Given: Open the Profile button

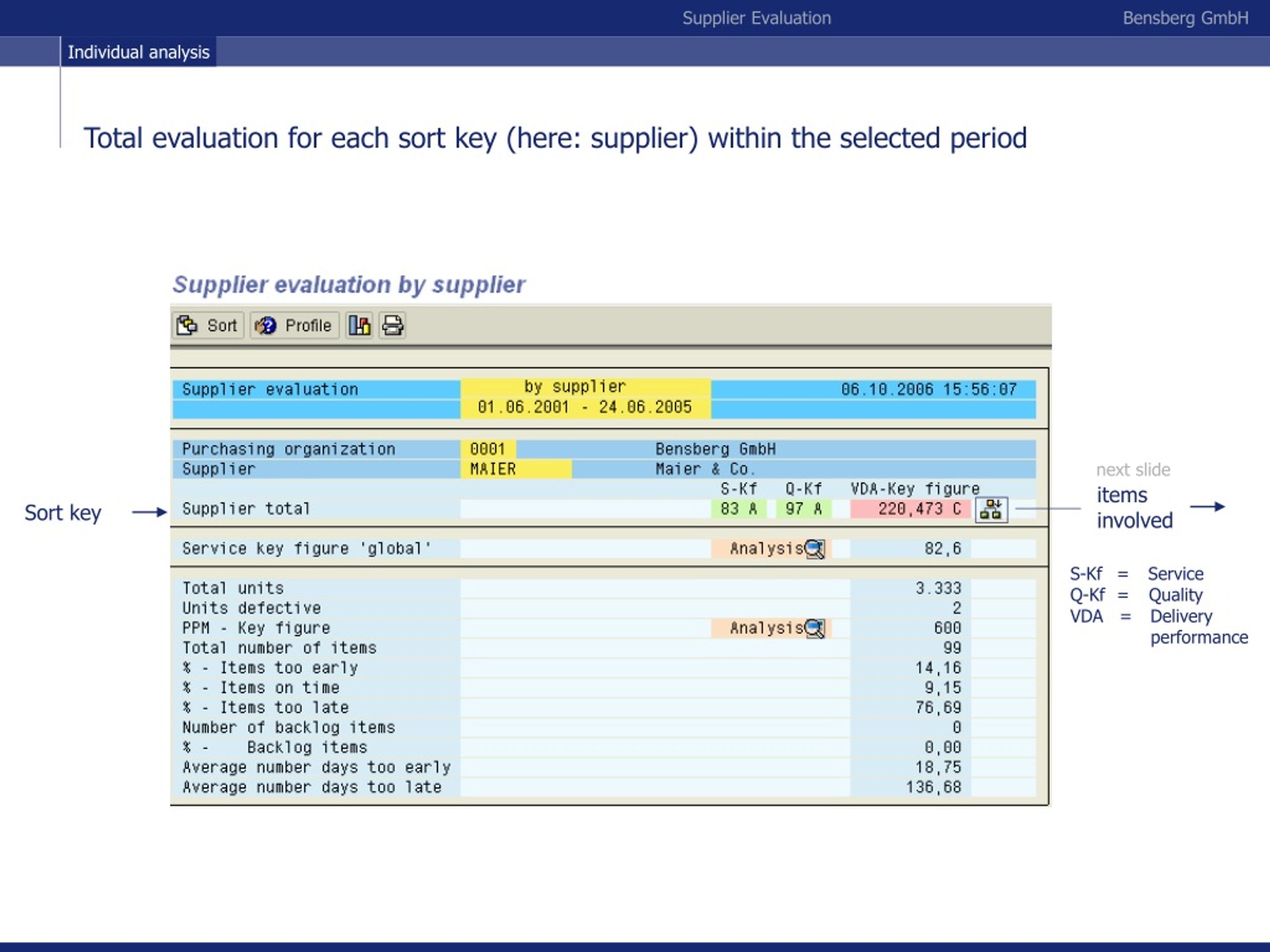Looking at the screenshot, I should (294, 325).
